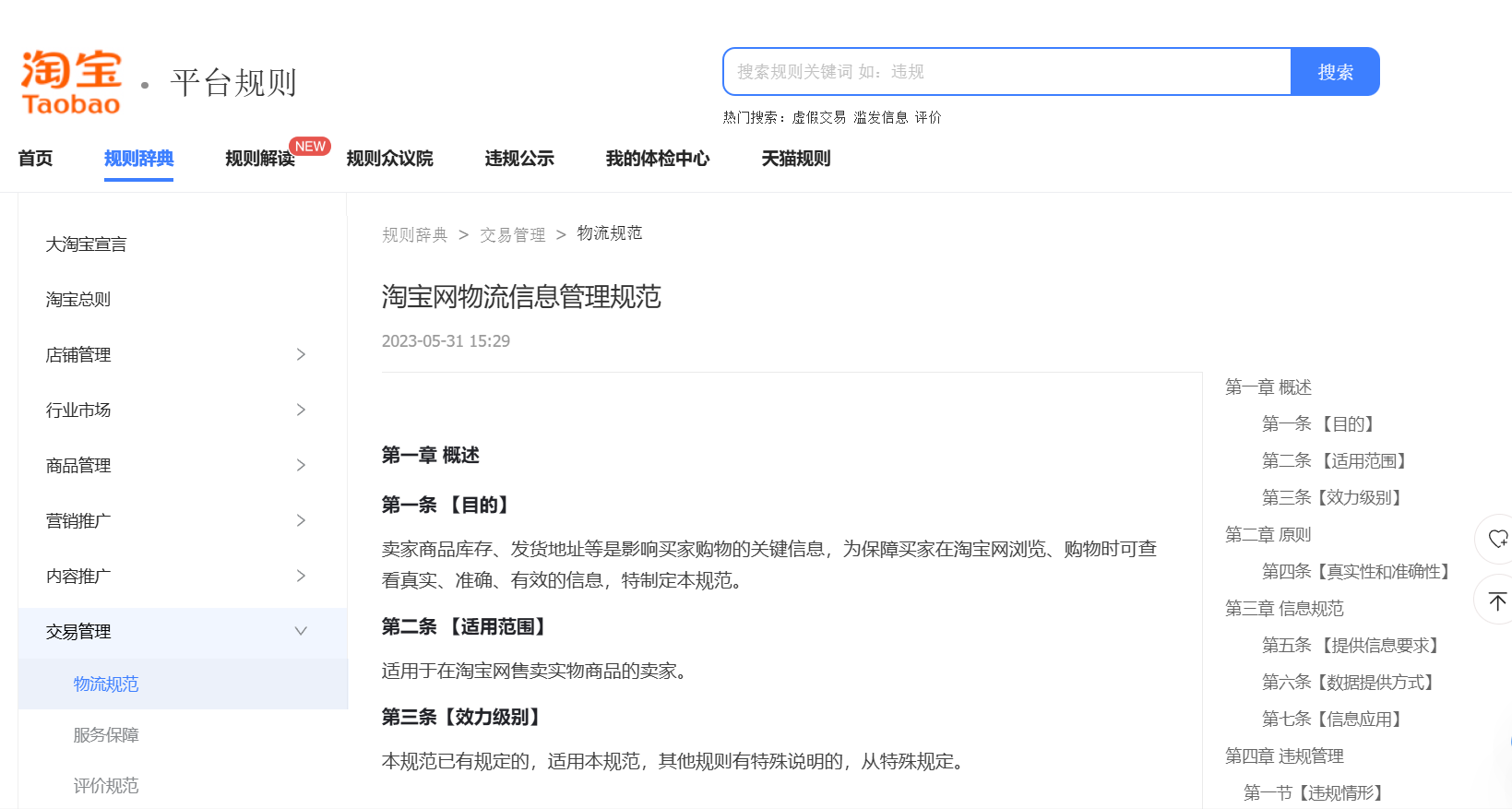Click hot search term 评价

(x=928, y=117)
